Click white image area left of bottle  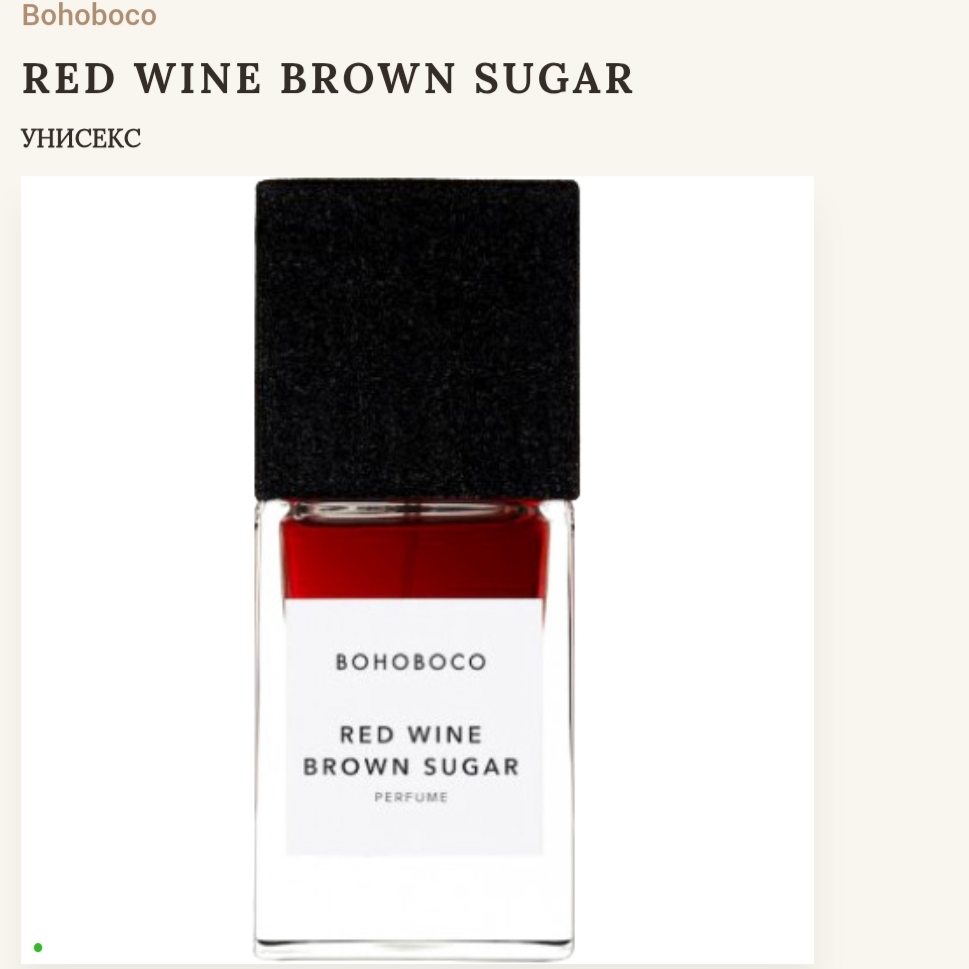137,570
